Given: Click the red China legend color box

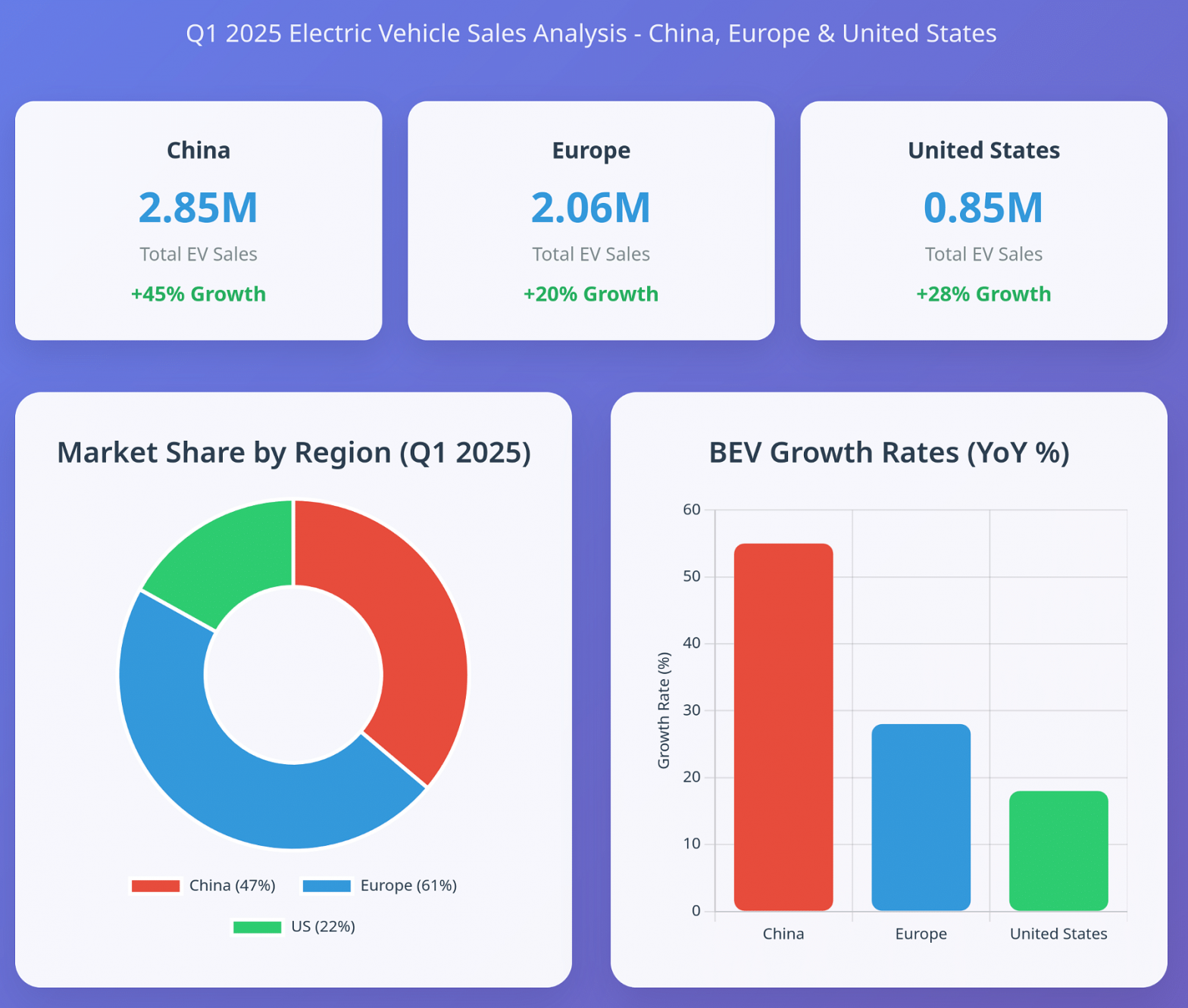Looking at the screenshot, I should click(155, 885).
